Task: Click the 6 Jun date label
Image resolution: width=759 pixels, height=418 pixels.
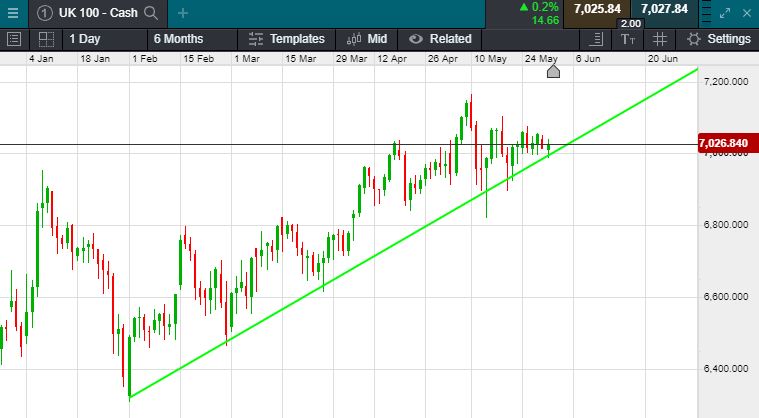Action: 588,59
